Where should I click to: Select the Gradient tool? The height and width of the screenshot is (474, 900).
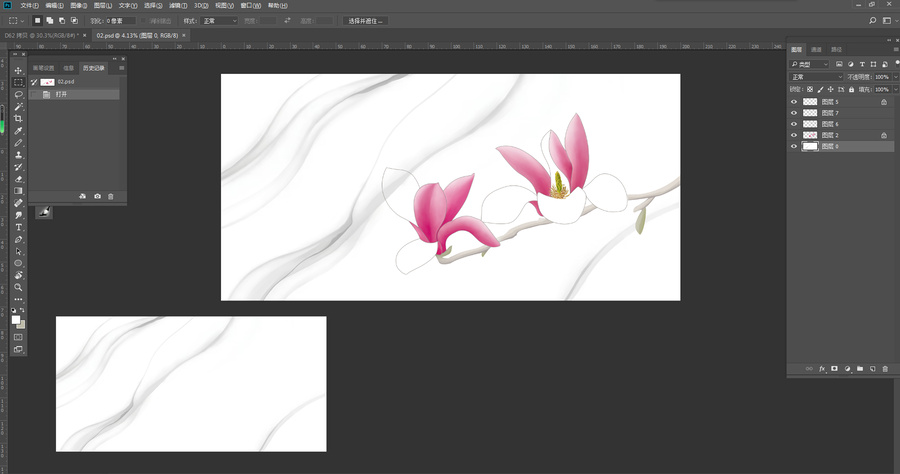[x=18, y=191]
